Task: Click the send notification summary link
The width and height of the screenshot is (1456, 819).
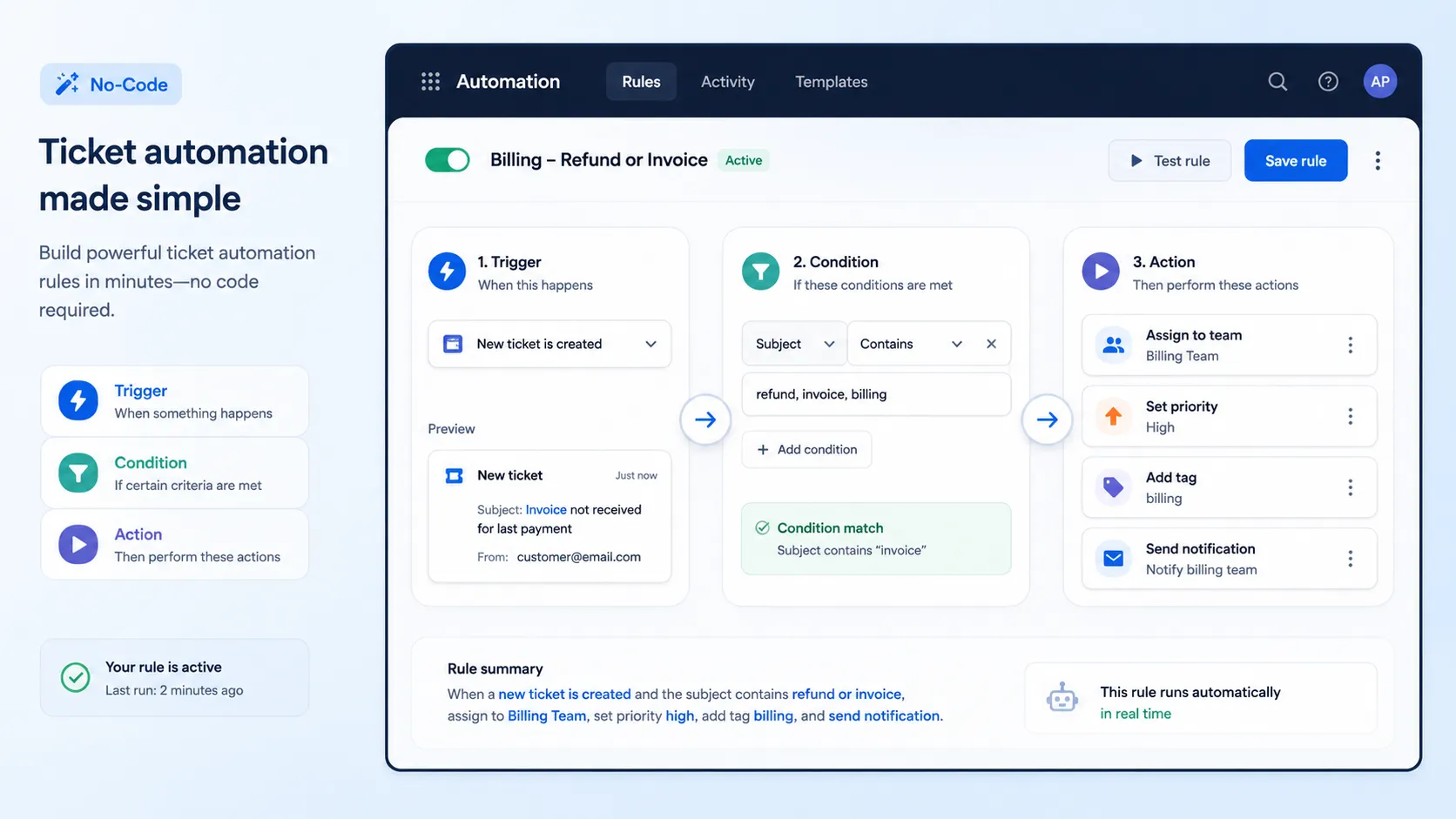Action: point(884,716)
